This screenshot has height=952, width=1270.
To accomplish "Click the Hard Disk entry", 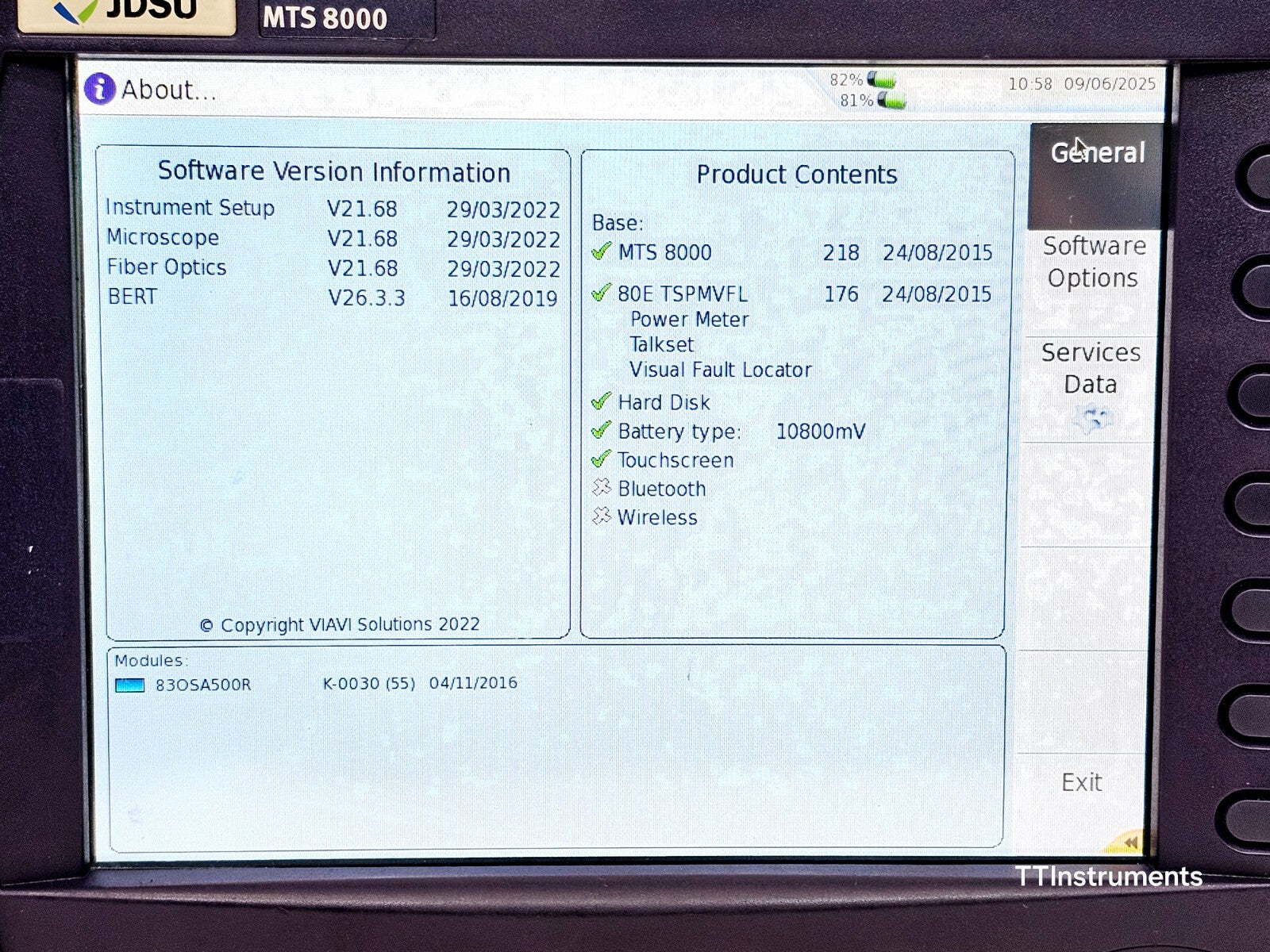I will click(664, 402).
